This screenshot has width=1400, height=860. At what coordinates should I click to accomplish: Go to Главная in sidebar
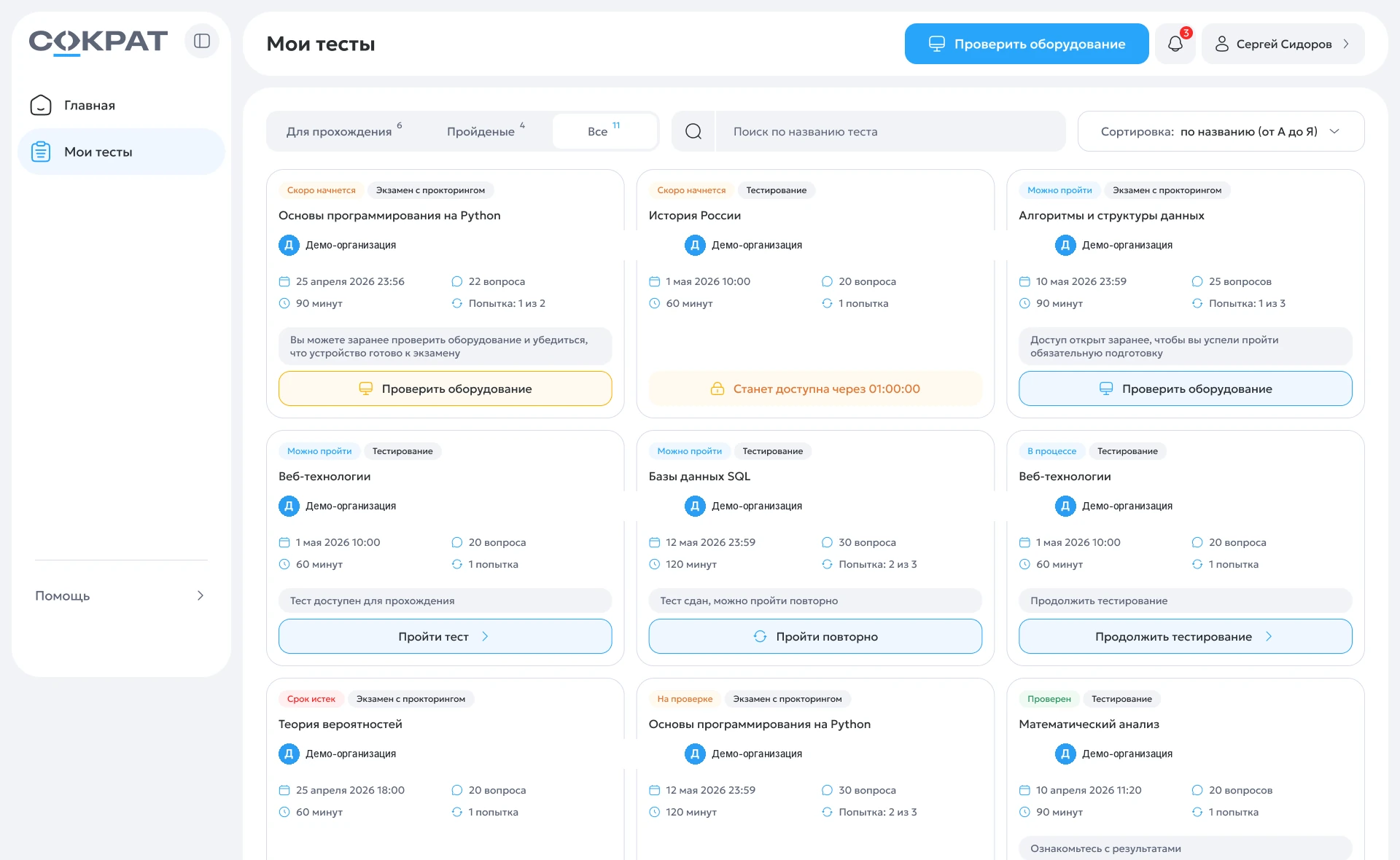point(121,105)
